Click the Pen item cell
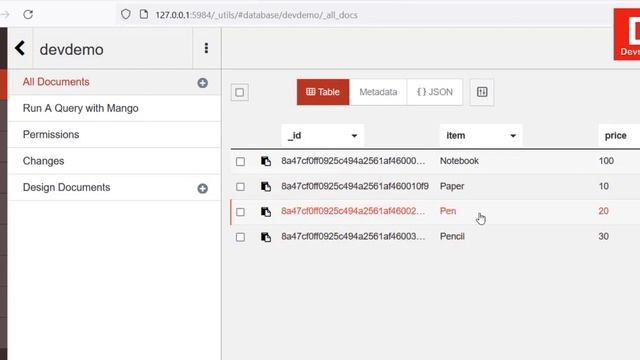 pyautogui.click(x=448, y=211)
